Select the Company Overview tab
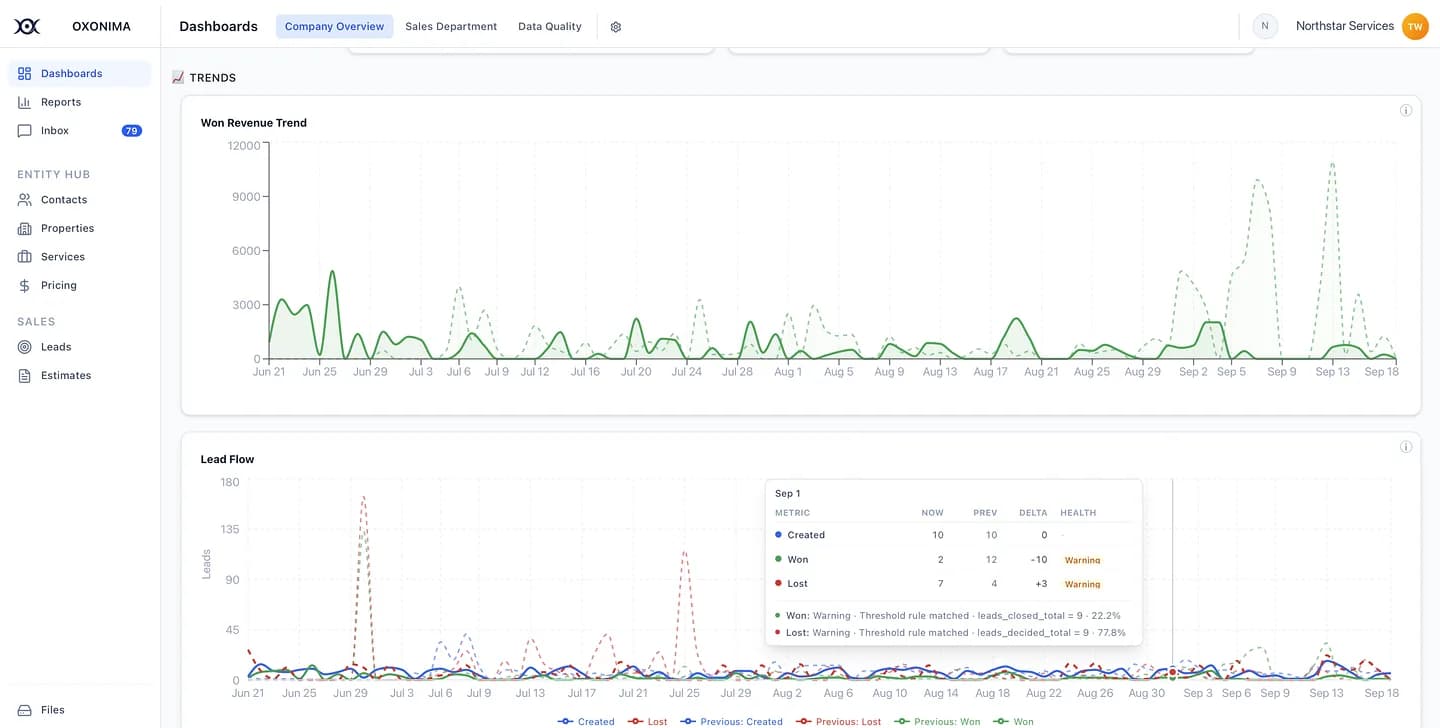 tap(334, 27)
